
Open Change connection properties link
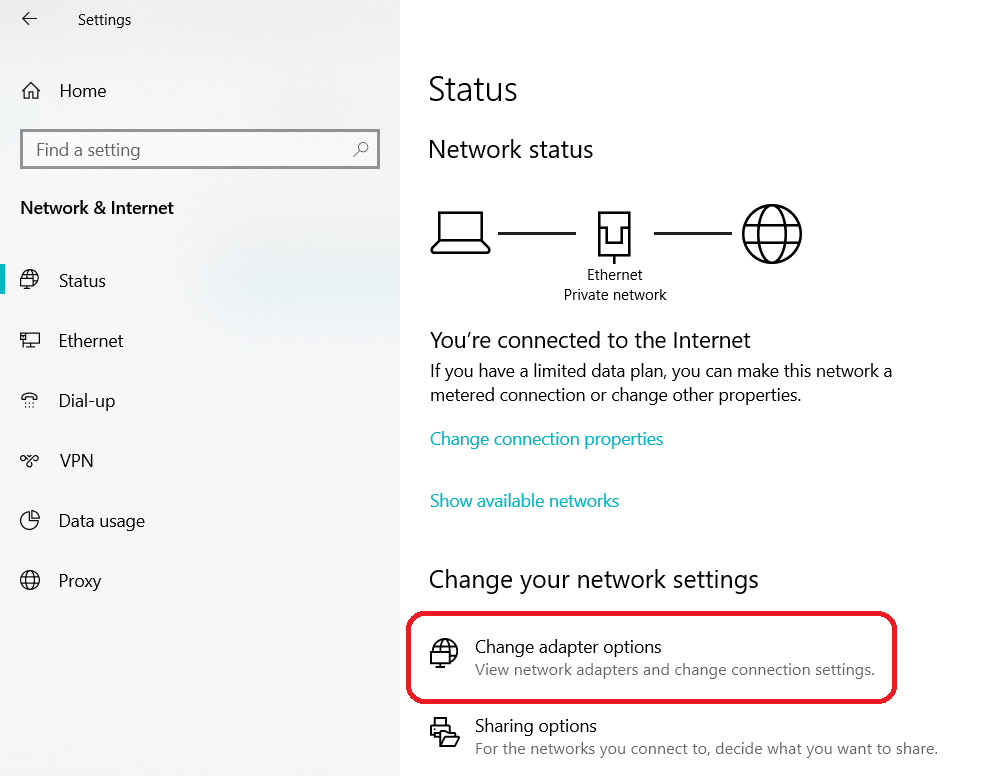pos(546,439)
